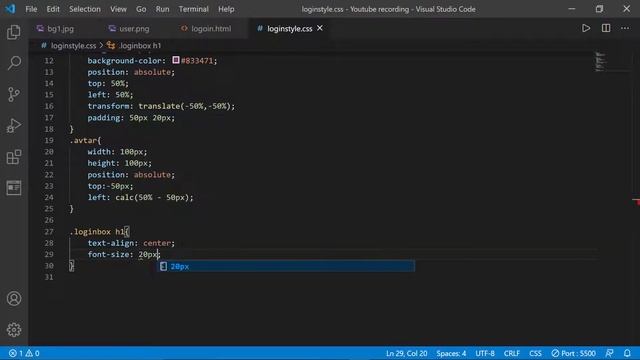The height and width of the screenshot is (360, 640).
Task: Open notifications bell in status bar
Action: [x=627, y=353]
